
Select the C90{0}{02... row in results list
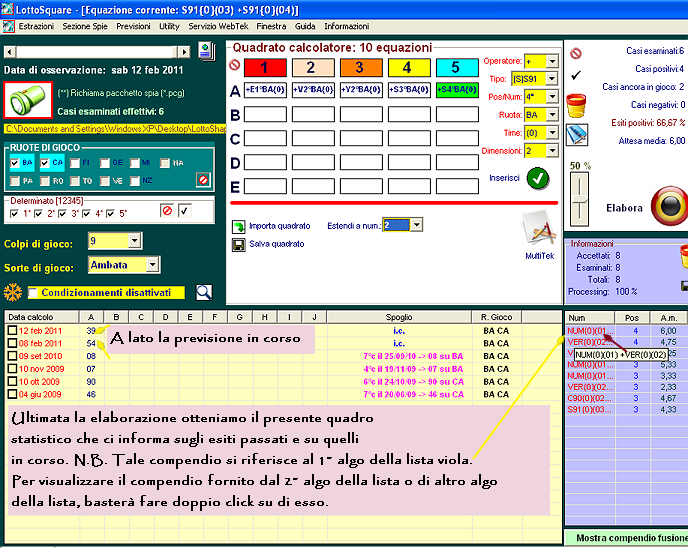tap(626, 398)
